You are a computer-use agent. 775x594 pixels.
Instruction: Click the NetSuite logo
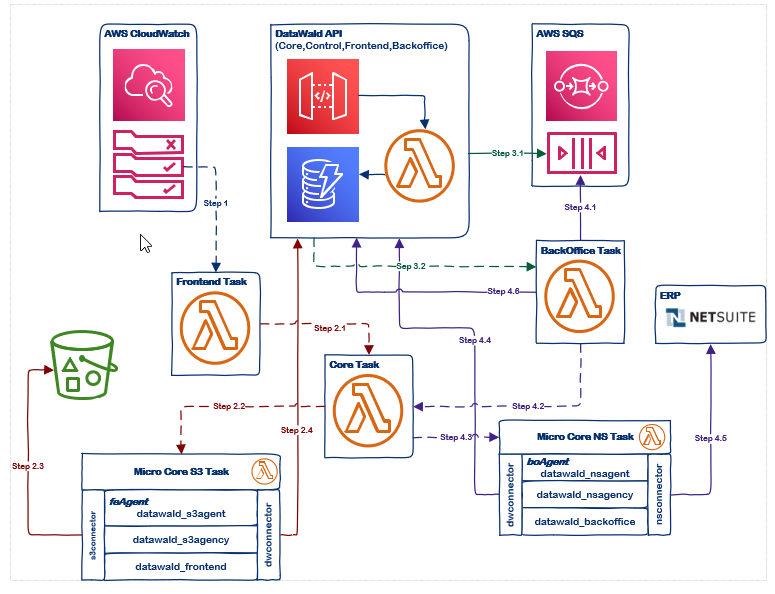pyautogui.click(x=711, y=317)
